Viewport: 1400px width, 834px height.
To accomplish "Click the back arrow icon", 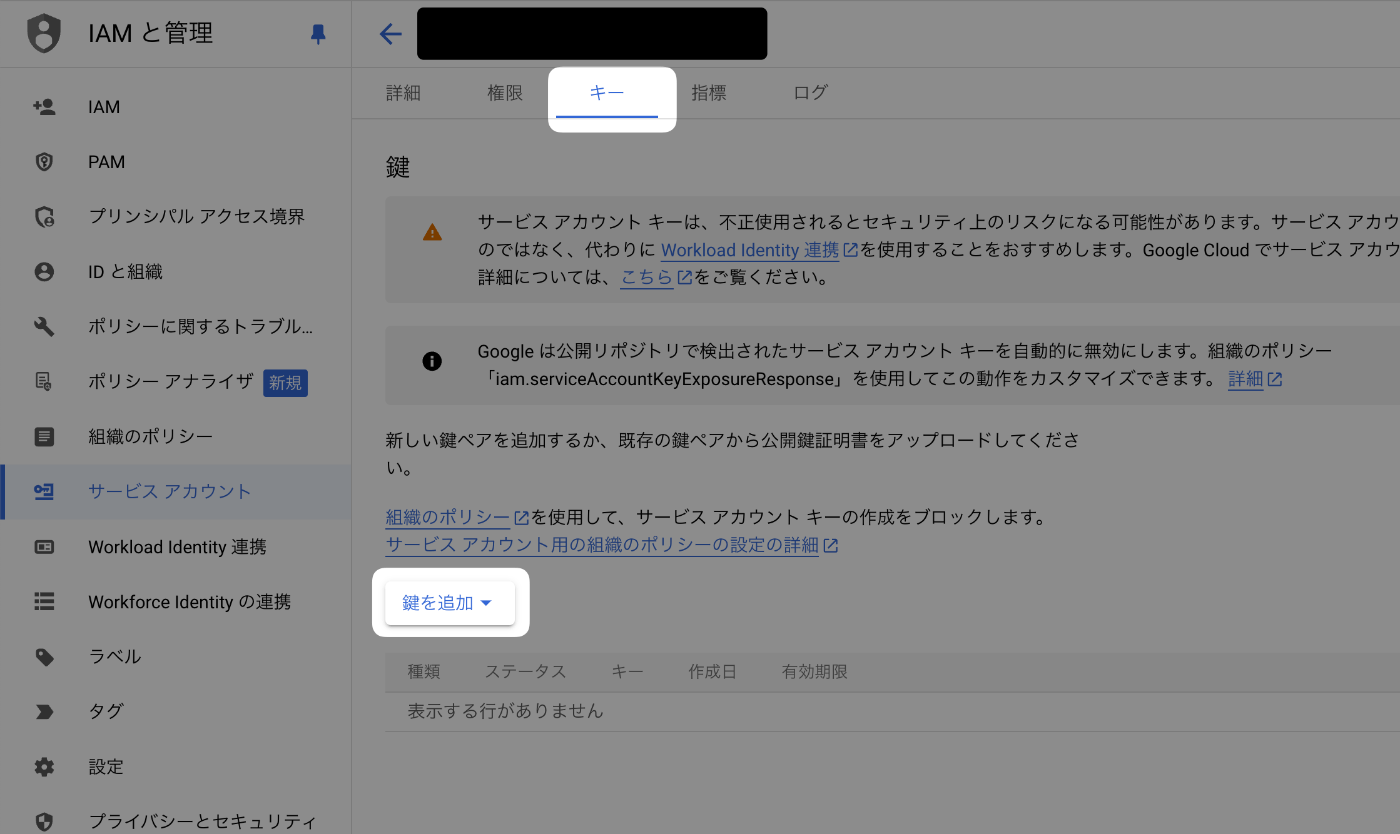I will pos(390,34).
